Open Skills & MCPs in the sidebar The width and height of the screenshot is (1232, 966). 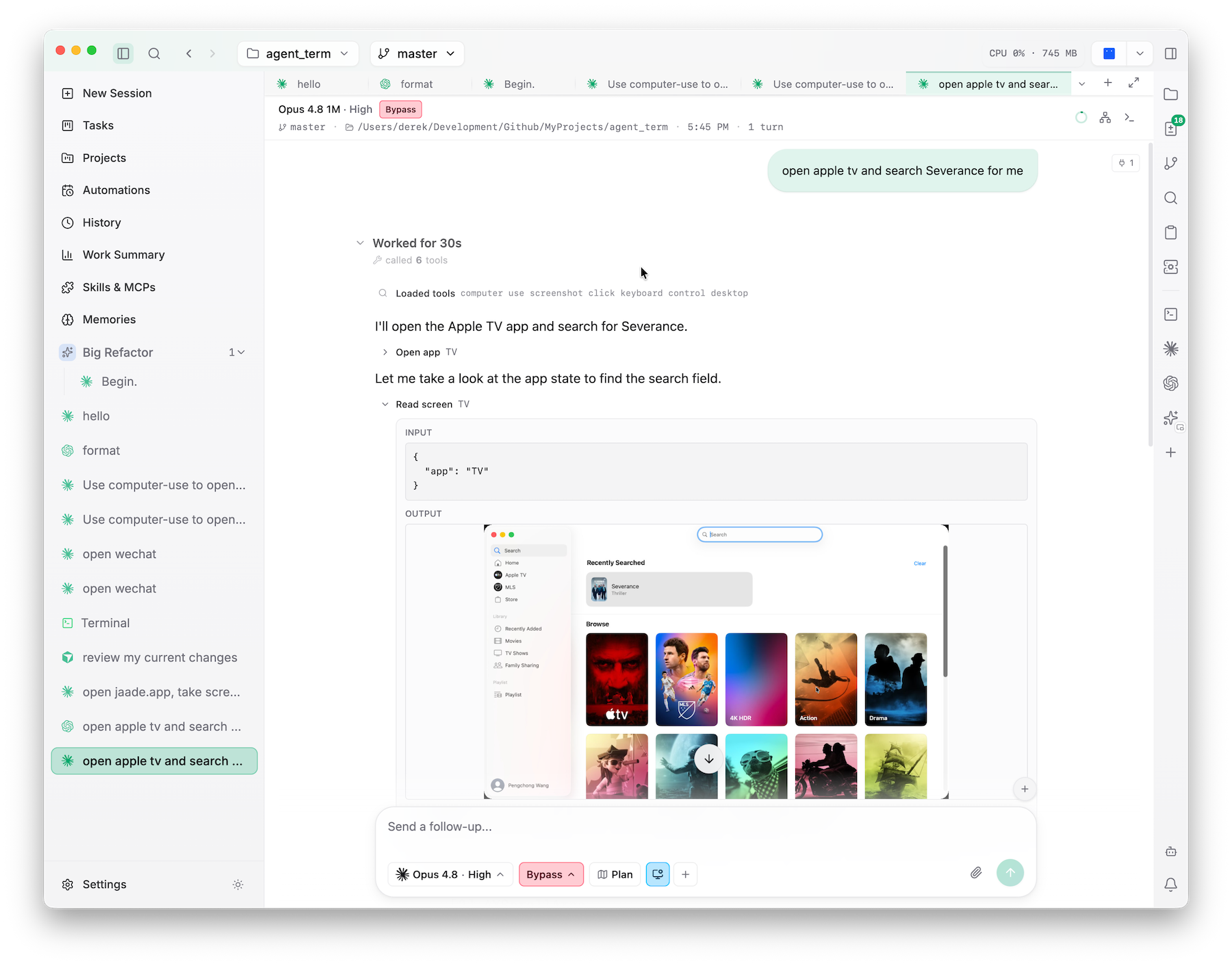click(154, 287)
